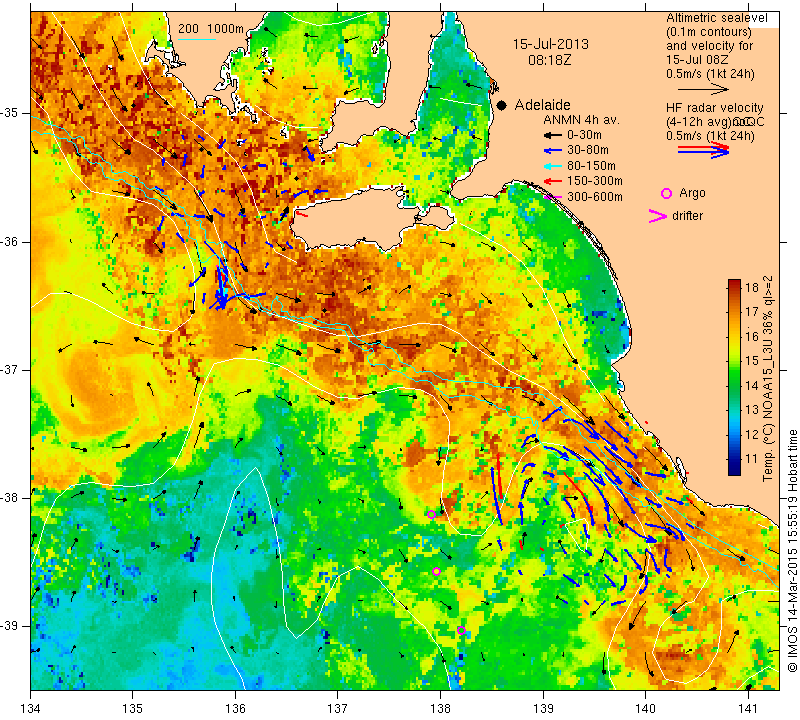Click the colorbar title Temp. NOAA15_L3U text
The width and height of the screenshot is (800, 720).
[x=768, y=379]
